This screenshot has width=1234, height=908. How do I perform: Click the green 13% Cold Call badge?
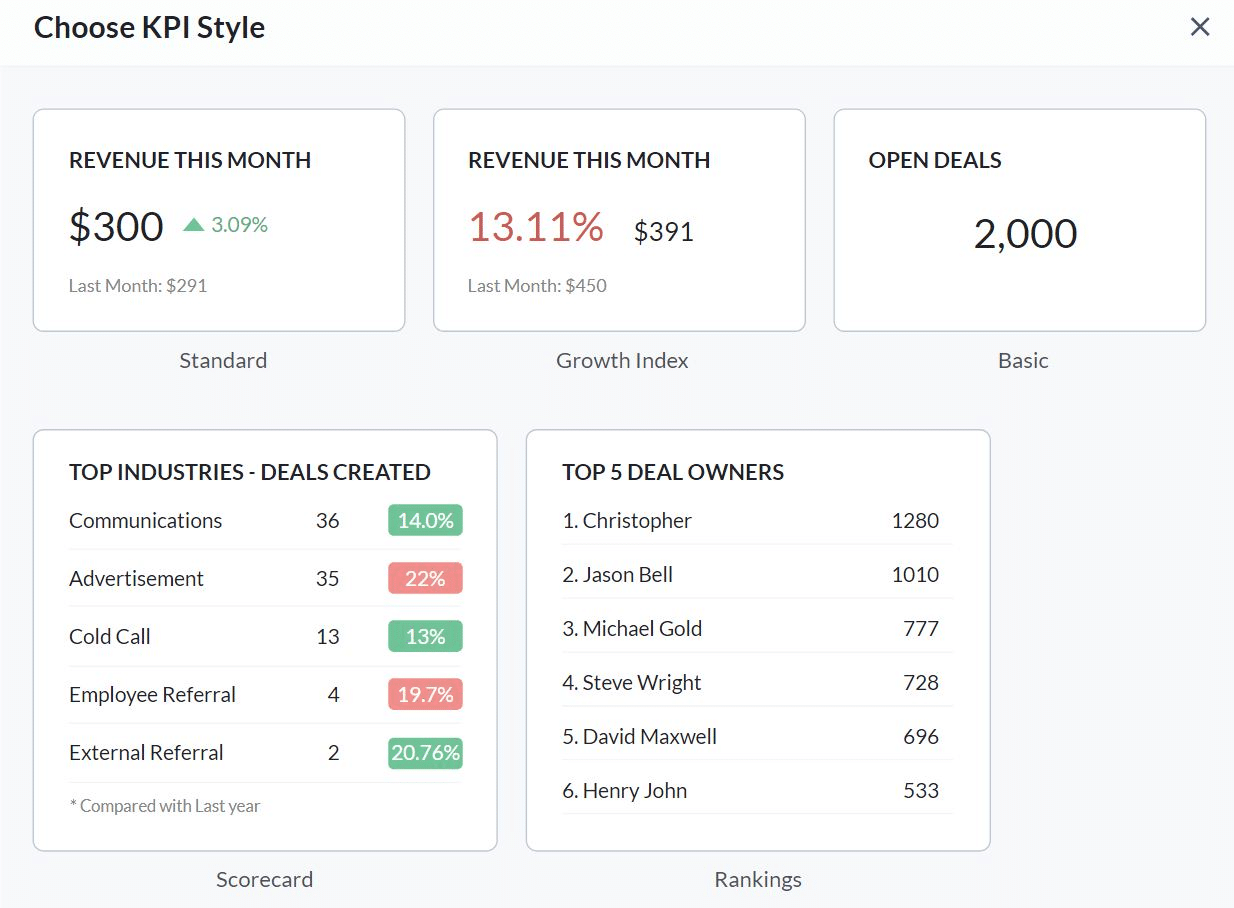(425, 636)
